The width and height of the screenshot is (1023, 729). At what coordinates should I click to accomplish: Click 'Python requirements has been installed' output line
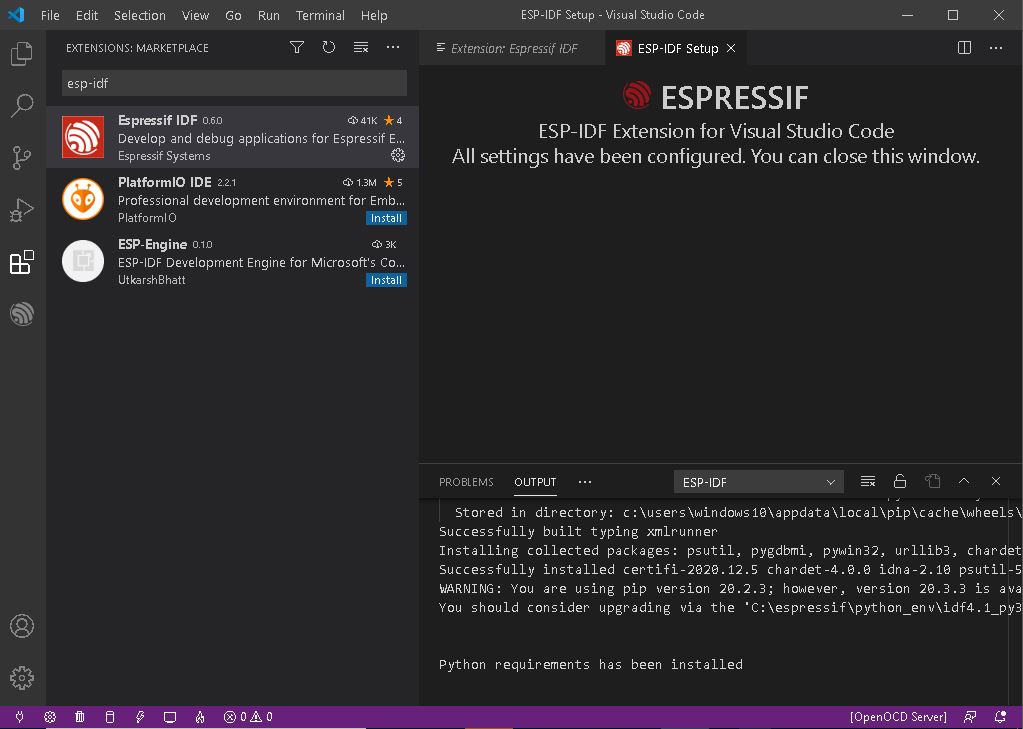point(590,664)
